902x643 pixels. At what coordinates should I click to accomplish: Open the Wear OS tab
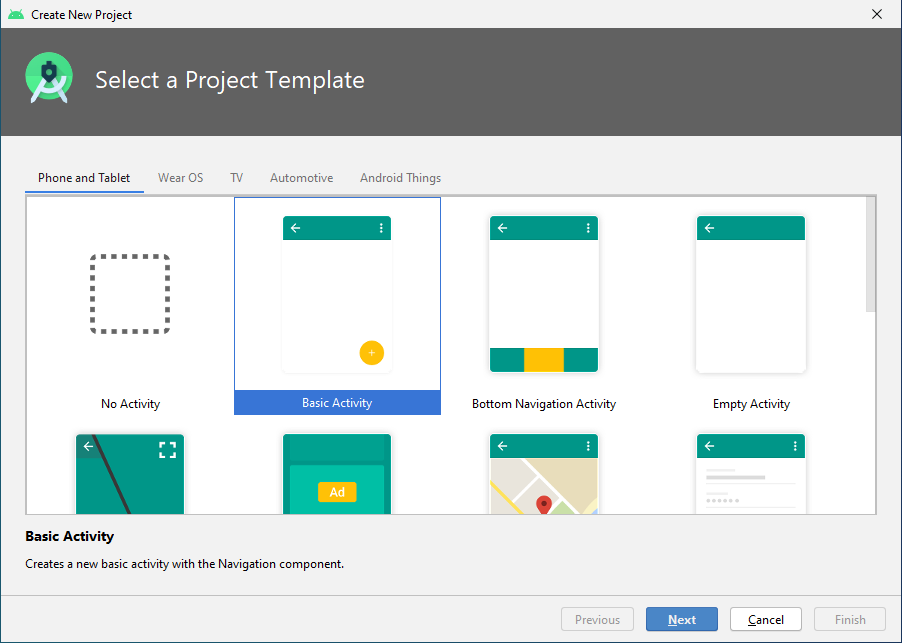180,178
